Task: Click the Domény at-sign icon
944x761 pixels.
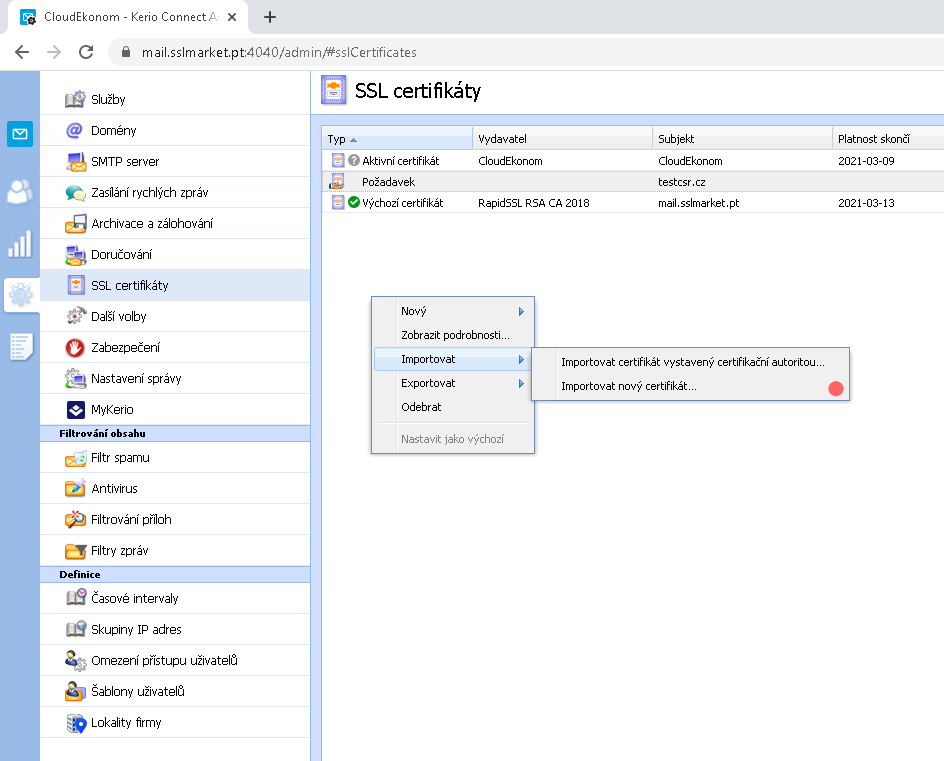Action: [x=75, y=131]
